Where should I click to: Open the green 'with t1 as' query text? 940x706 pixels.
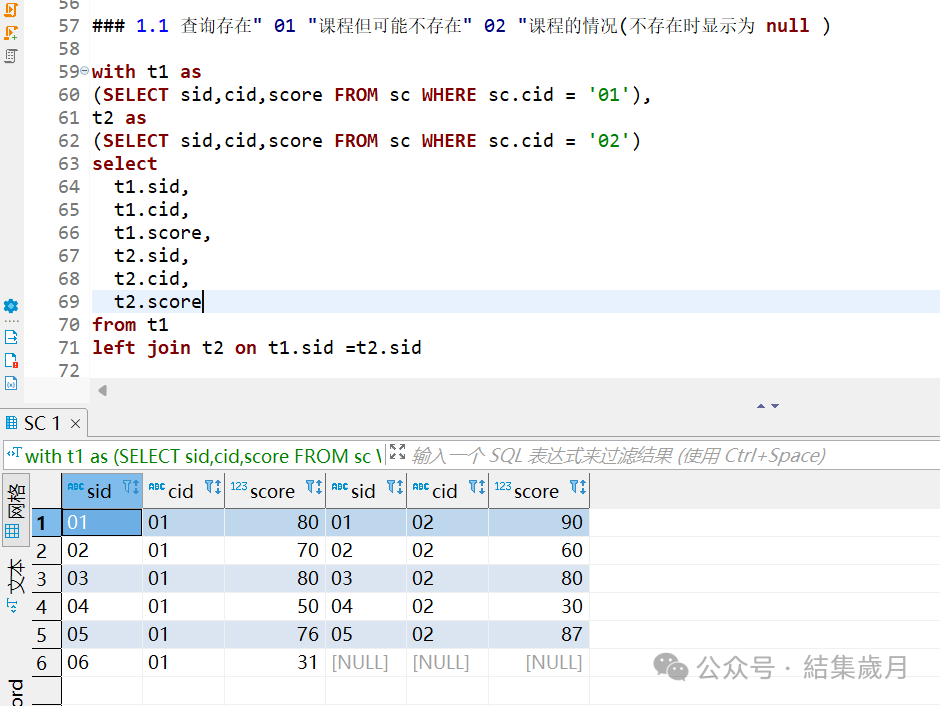pos(203,457)
